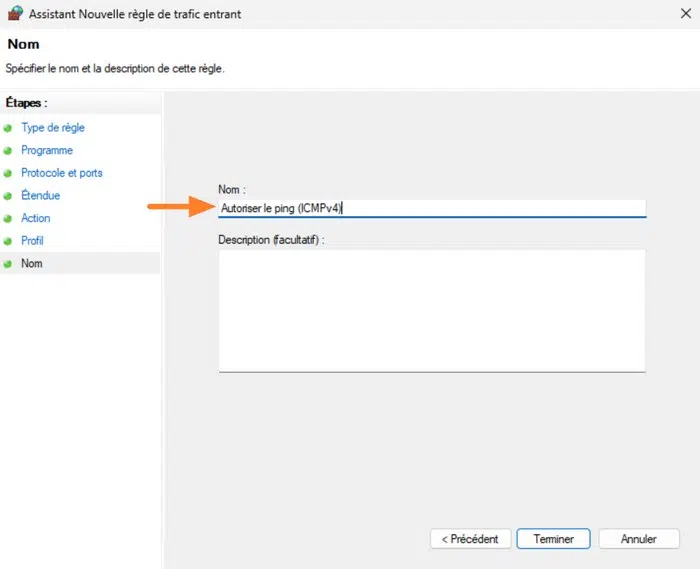The image size is (700, 569).
Task: Select the Nom step in sidebar
Action: point(32,264)
